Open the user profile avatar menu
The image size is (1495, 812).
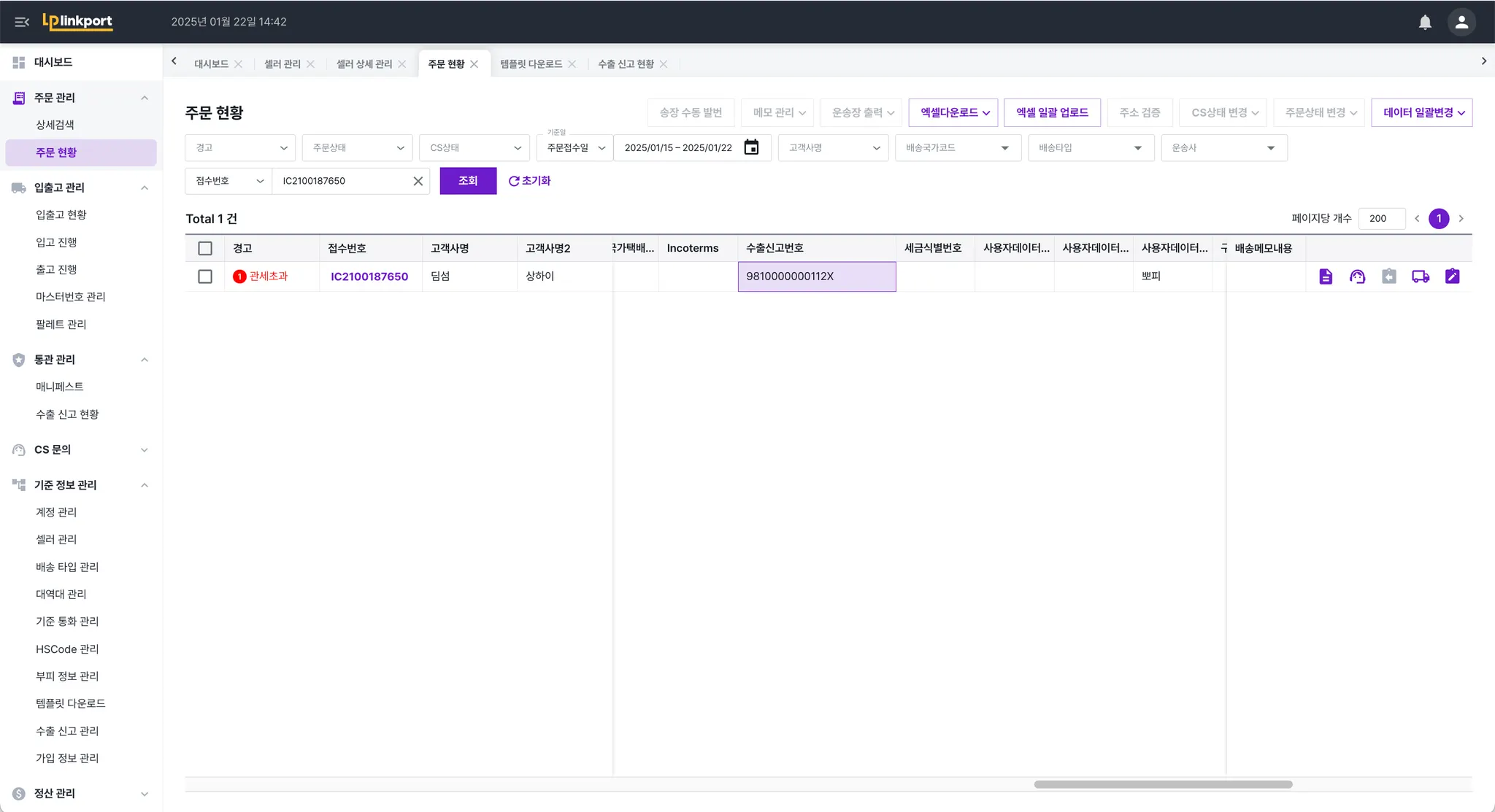pyautogui.click(x=1461, y=22)
